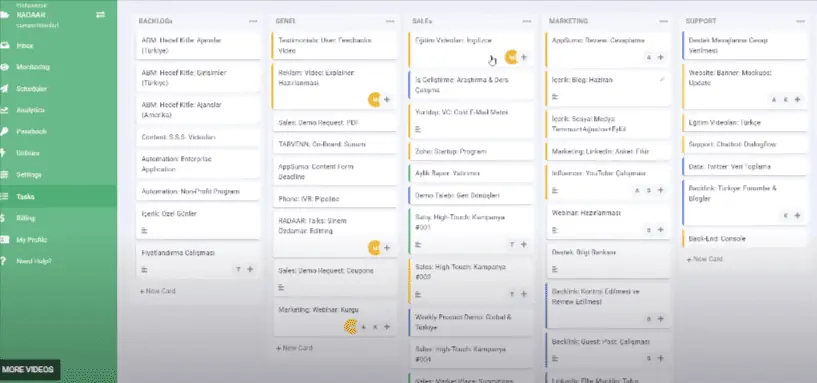Click plus icon on Kampanya #002 card

coord(524,294)
